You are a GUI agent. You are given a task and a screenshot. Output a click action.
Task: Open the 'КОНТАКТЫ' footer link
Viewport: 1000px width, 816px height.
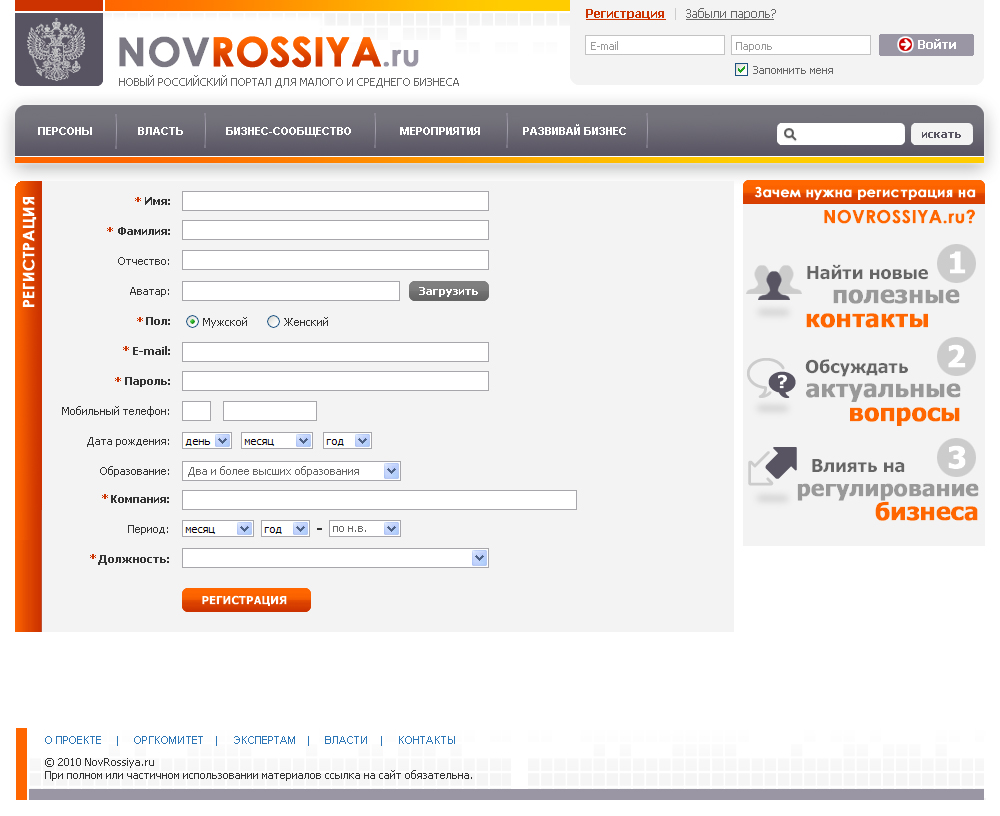point(427,740)
